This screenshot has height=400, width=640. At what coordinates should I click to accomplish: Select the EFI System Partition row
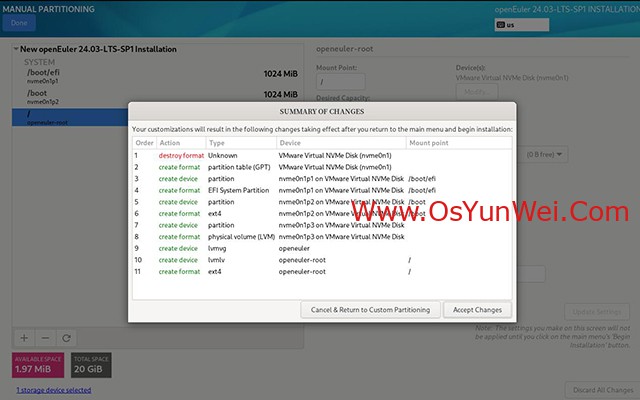[x=322, y=190]
